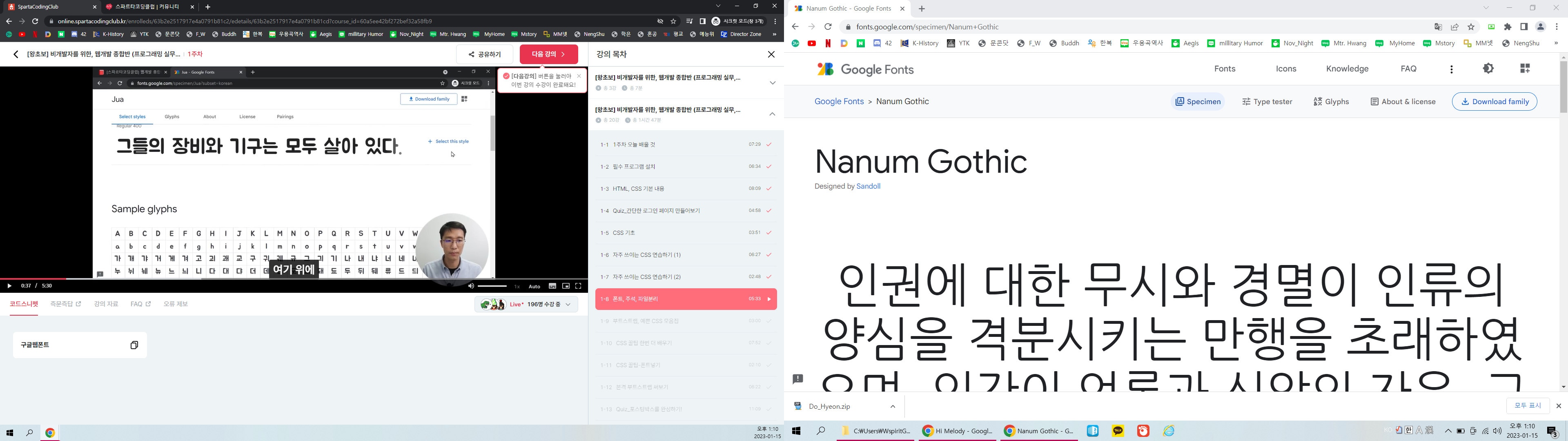Click the Download family button for Nanum Gothic
This screenshot has height=441, width=1568.
(x=1494, y=102)
